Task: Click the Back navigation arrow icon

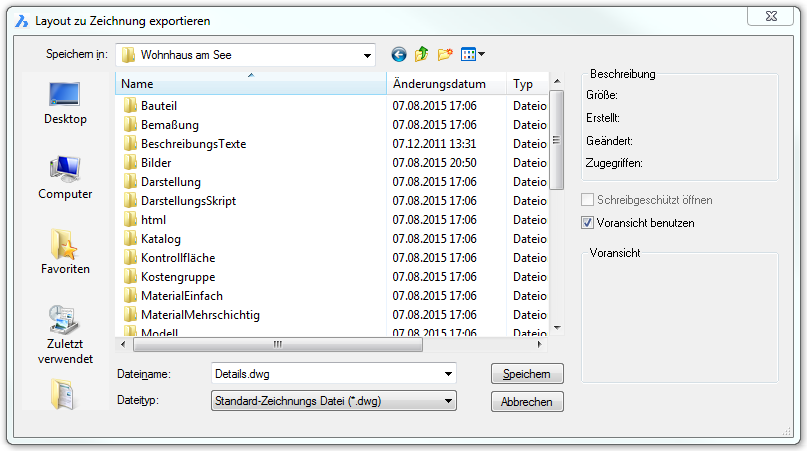Action: click(x=399, y=55)
